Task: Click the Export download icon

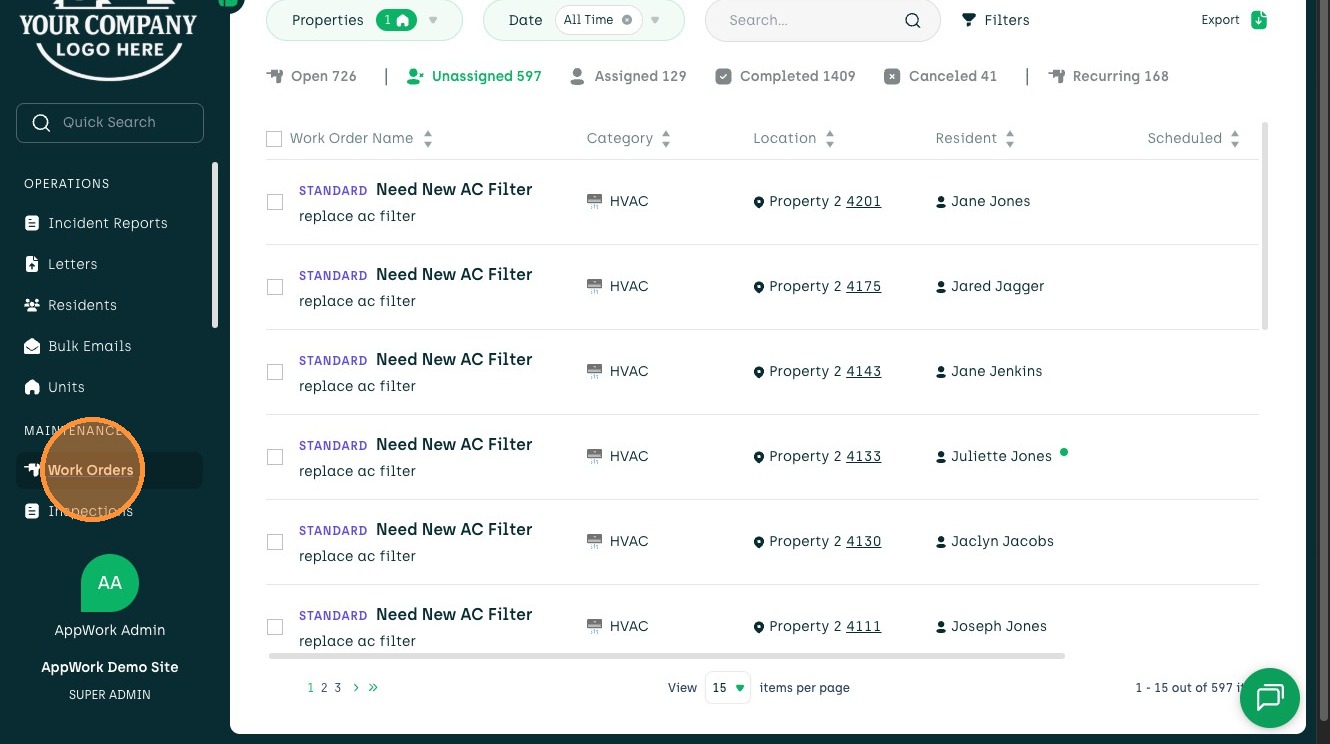Action: [1259, 20]
